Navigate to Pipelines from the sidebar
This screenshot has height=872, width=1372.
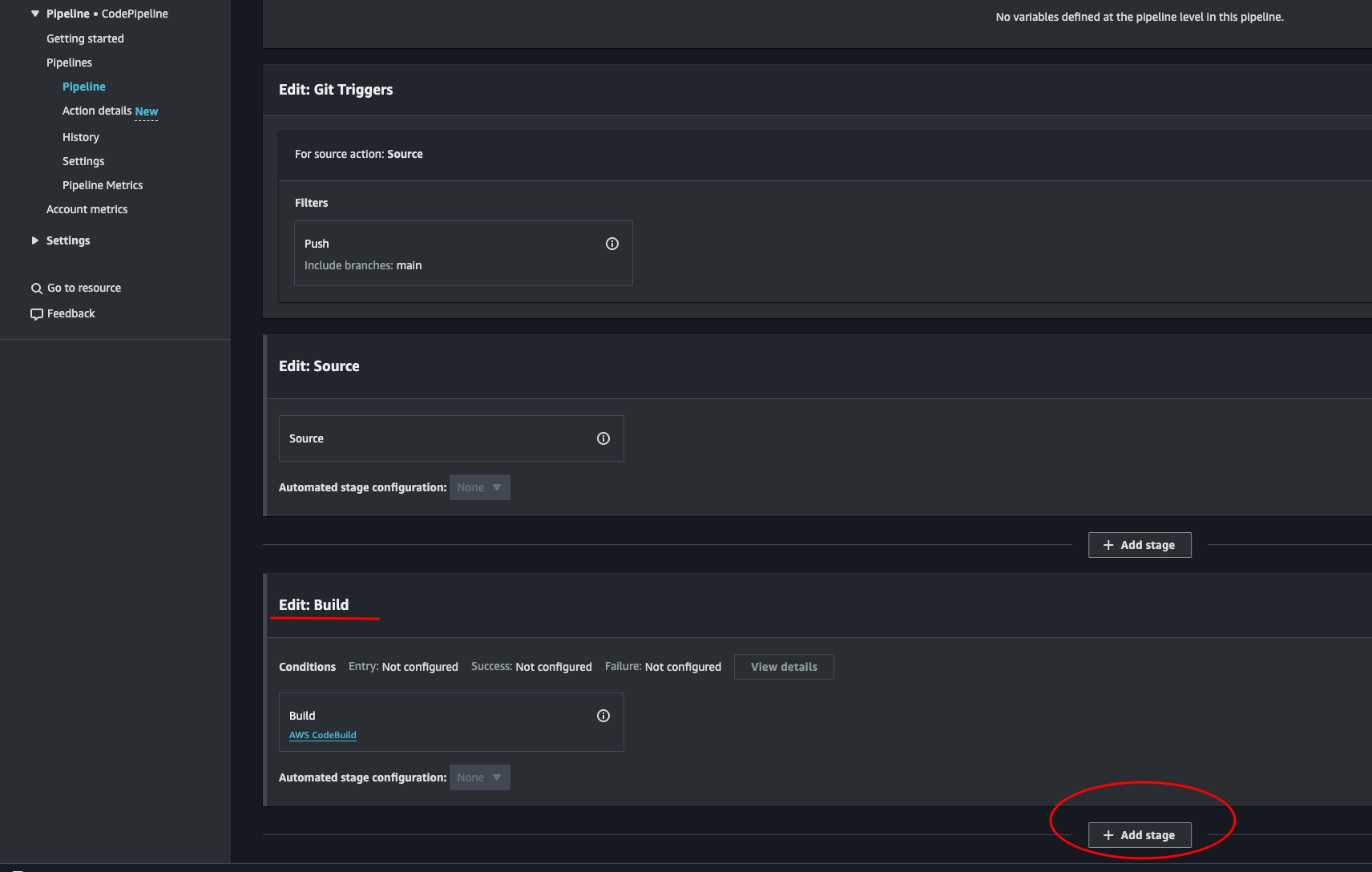pyautogui.click(x=69, y=62)
